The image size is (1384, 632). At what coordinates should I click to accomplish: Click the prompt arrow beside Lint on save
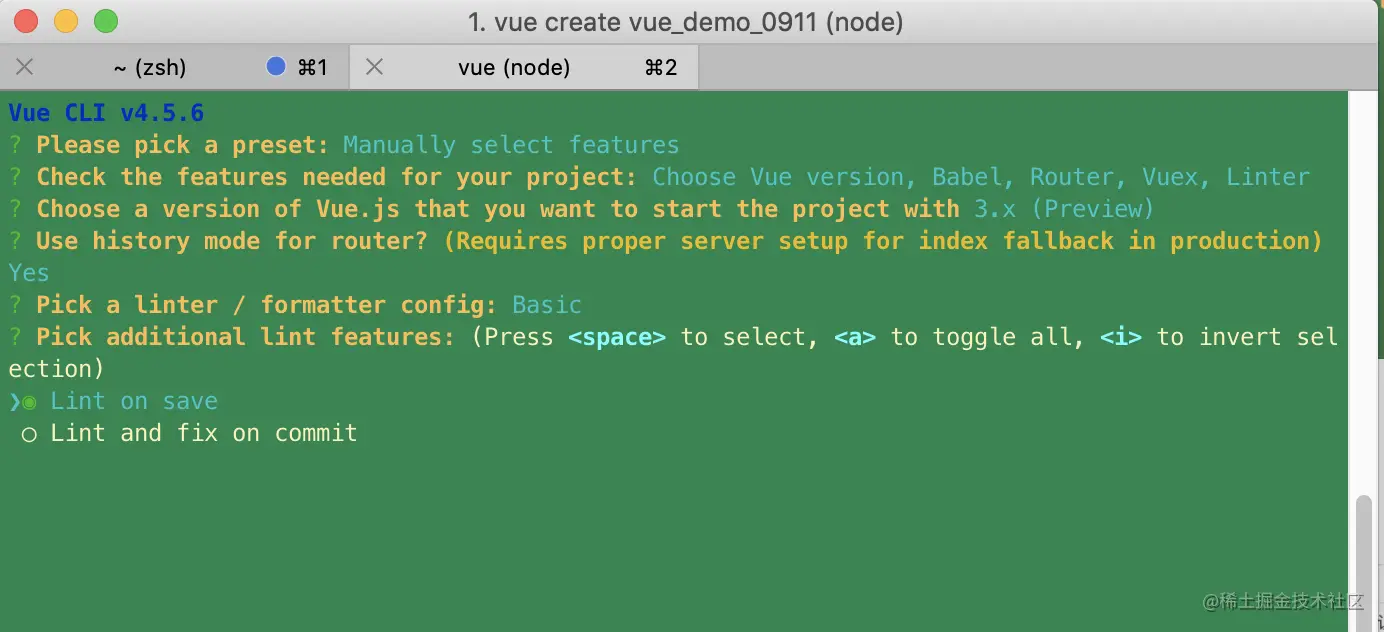[14, 401]
